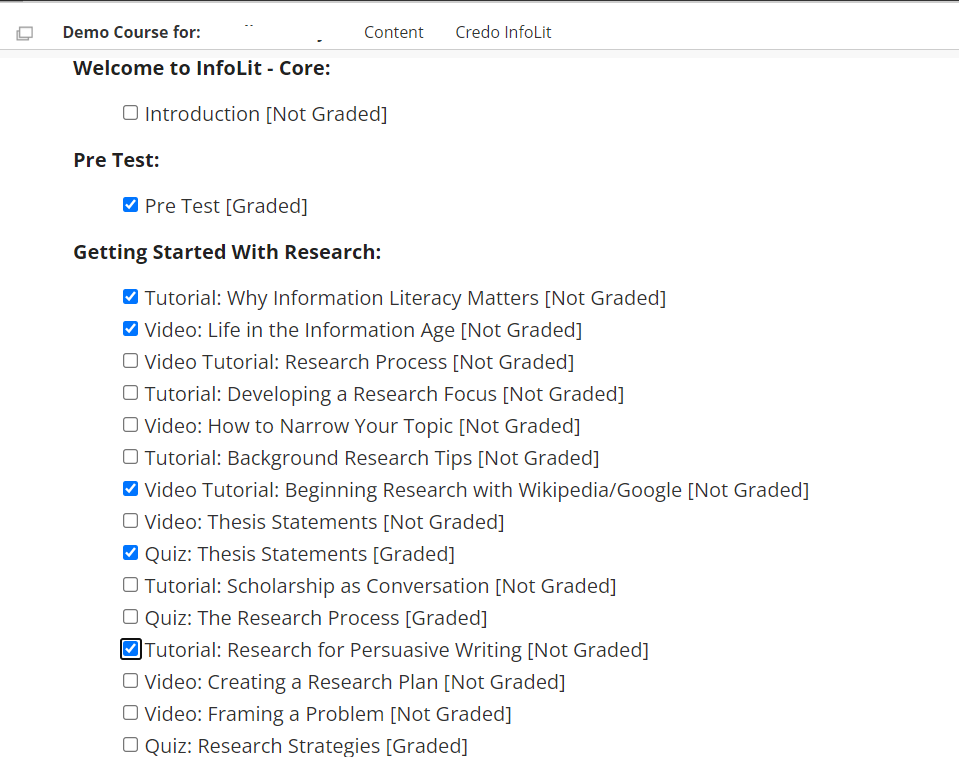Check Tutorial: Developing a Research Focus
Viewport: 959px width, 757px height.
(x=130, y=392)
